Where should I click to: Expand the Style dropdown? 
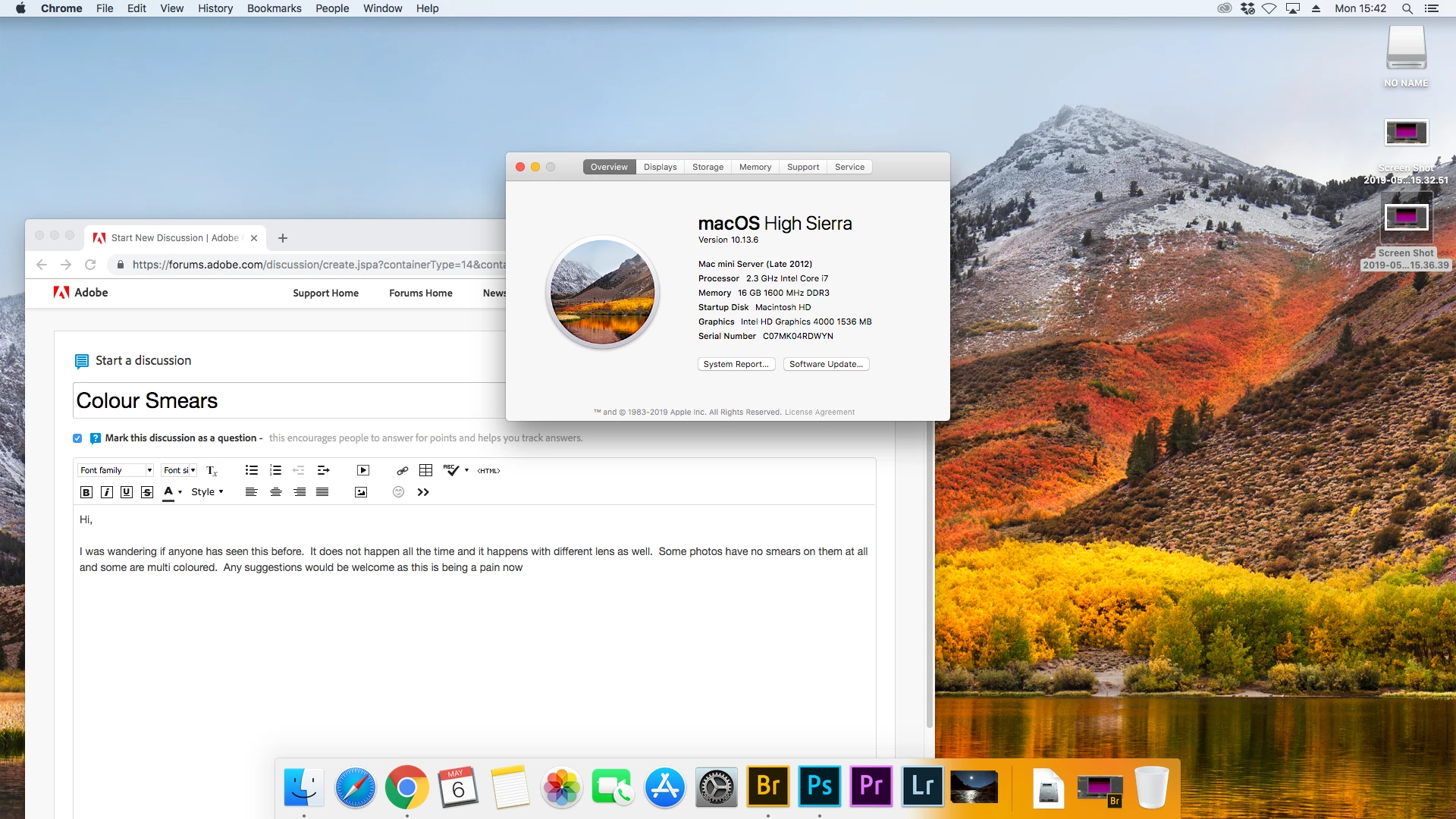[x=207, y=492]
